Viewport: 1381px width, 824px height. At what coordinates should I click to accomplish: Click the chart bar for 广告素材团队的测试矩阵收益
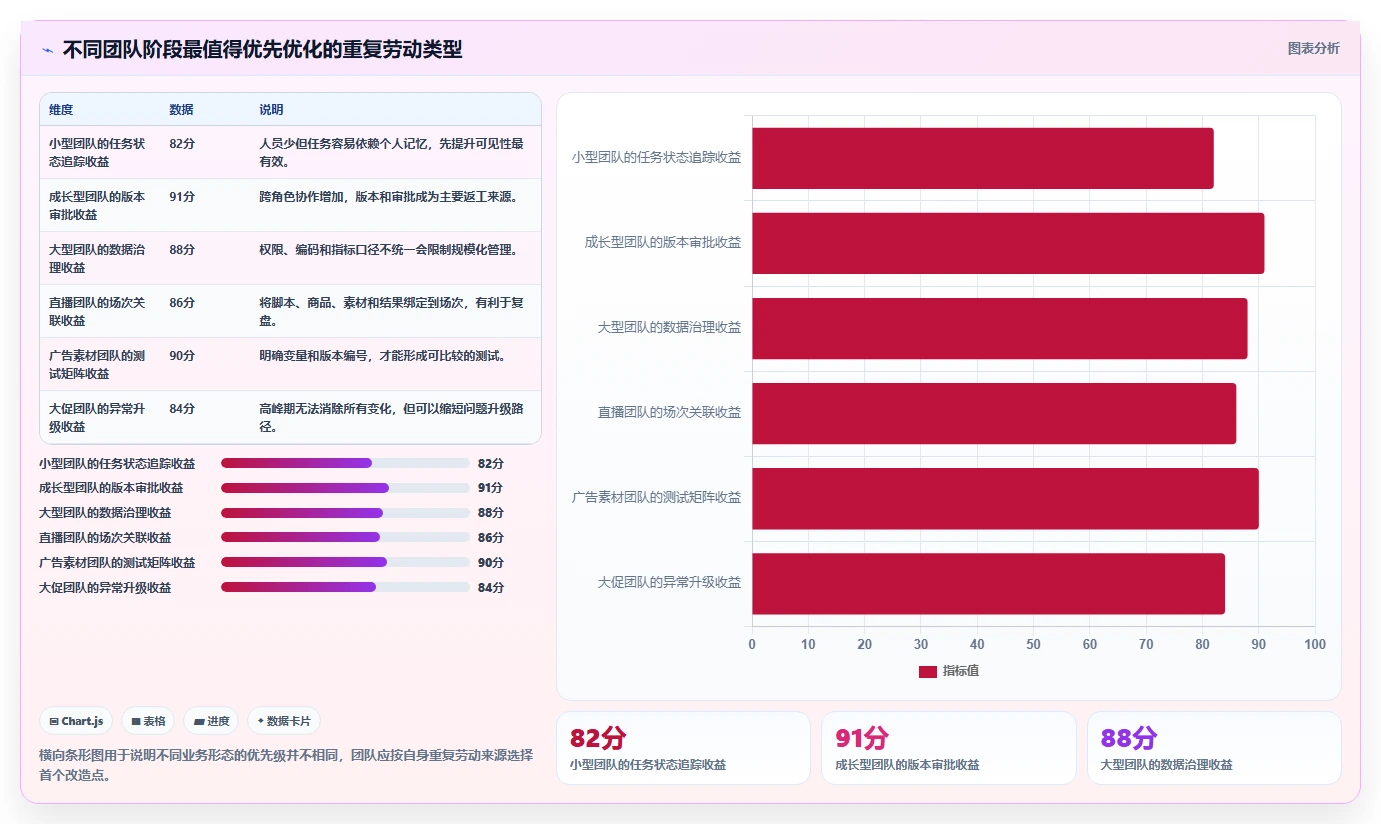point(1005,498)
